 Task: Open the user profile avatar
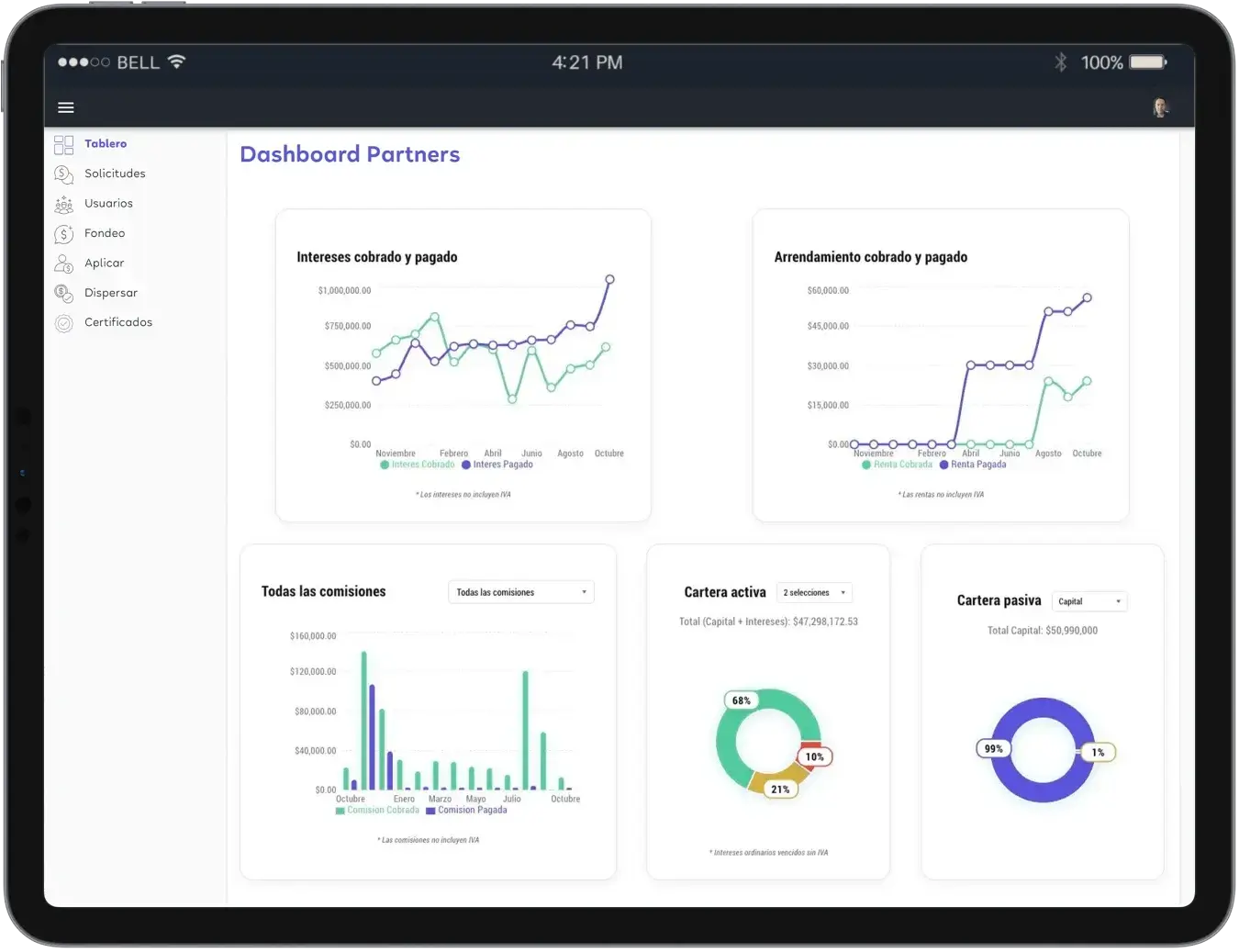(1161, 107)
